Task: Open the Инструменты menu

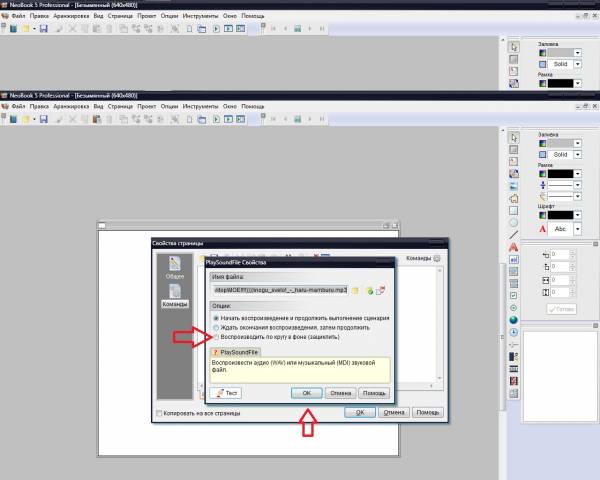Action: point(199,105)
